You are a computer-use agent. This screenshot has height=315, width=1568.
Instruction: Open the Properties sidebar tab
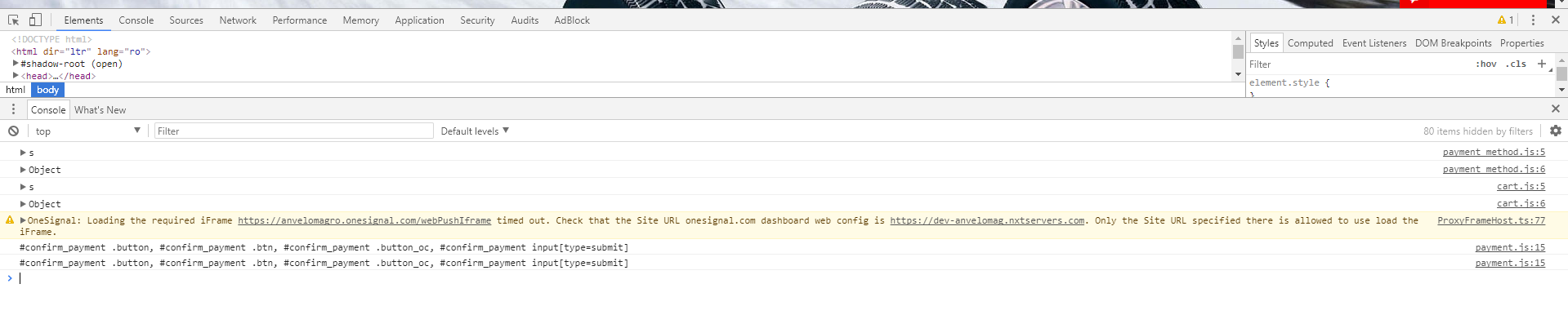[x=1521, y=43]
